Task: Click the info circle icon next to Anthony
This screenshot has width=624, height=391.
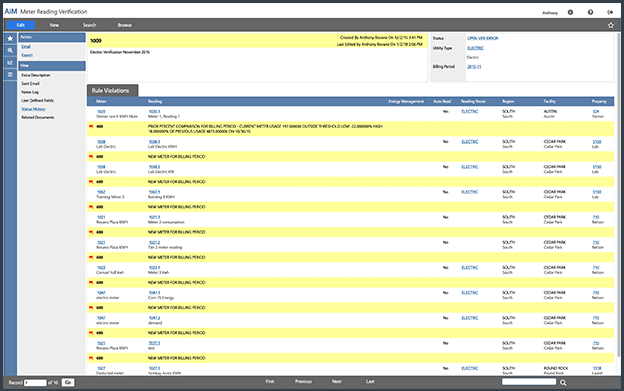Action: (x=570, y=12)
